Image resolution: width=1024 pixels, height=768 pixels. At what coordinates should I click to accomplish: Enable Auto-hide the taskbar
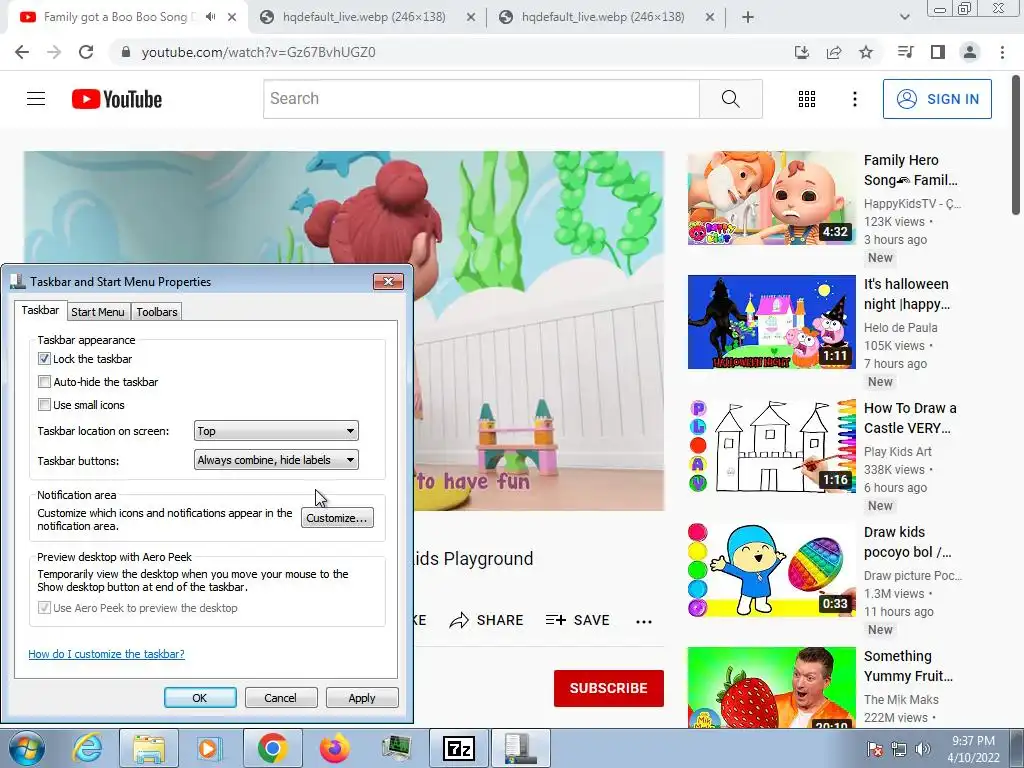44,381
